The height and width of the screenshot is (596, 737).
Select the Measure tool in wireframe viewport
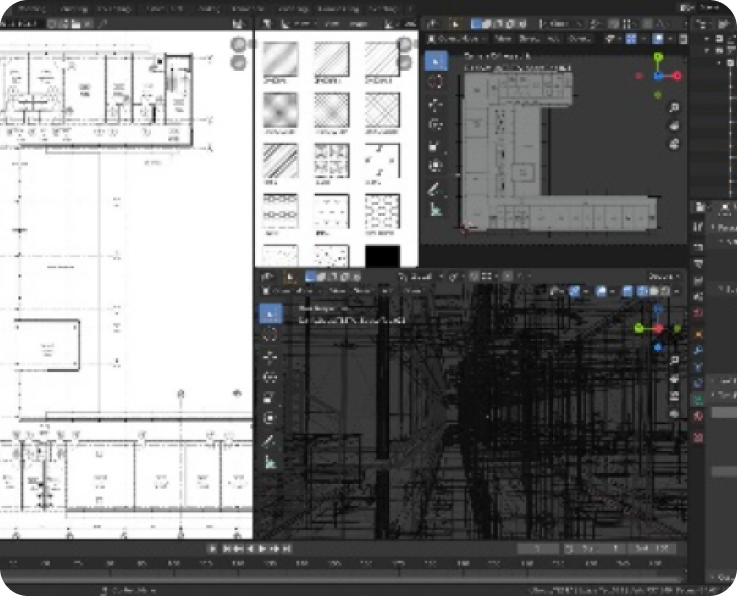pos(270,462)
